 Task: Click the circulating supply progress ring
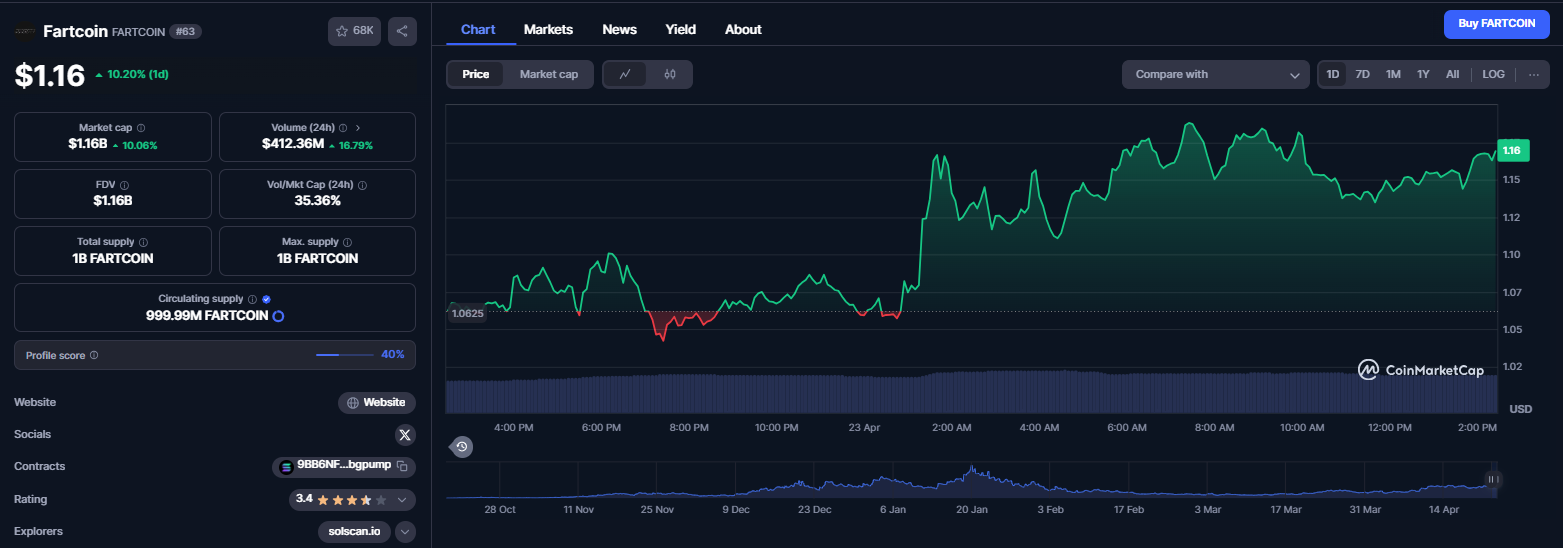[278, 316]
